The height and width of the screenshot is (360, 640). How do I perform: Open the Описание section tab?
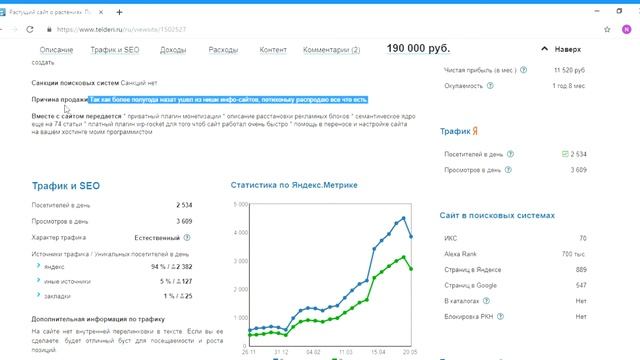(56, 50)
